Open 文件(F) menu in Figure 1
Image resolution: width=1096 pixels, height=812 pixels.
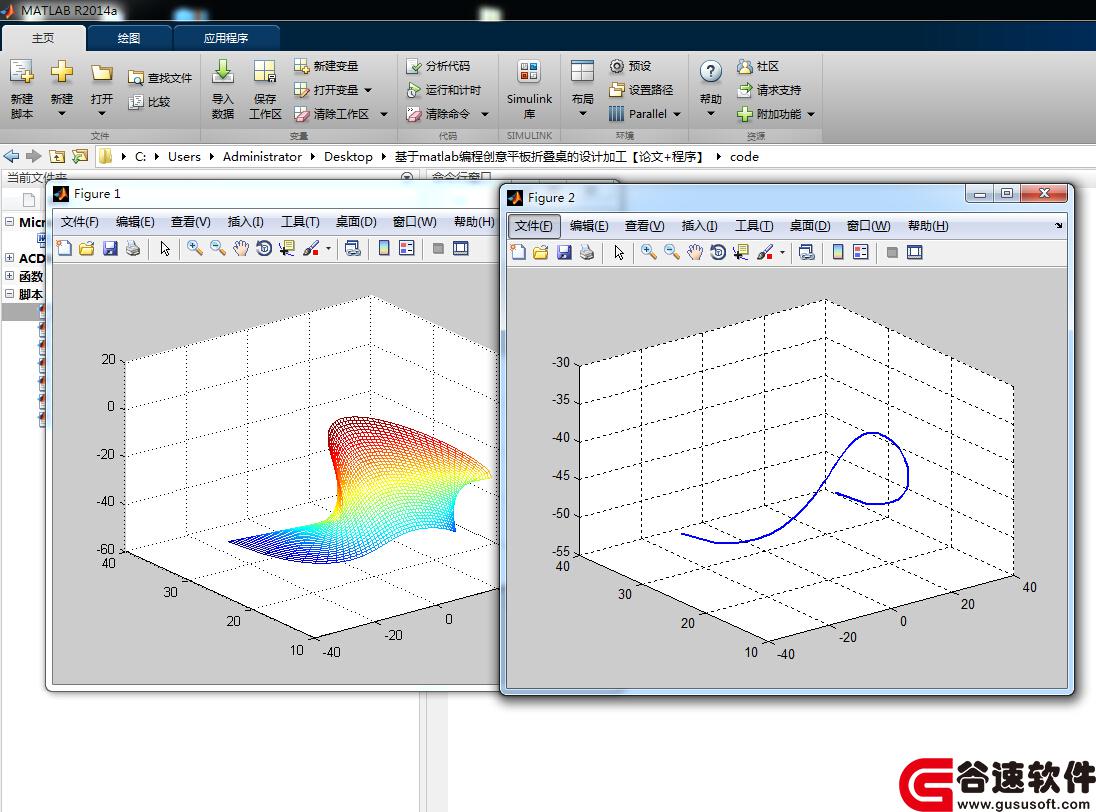tap(80, 222)
